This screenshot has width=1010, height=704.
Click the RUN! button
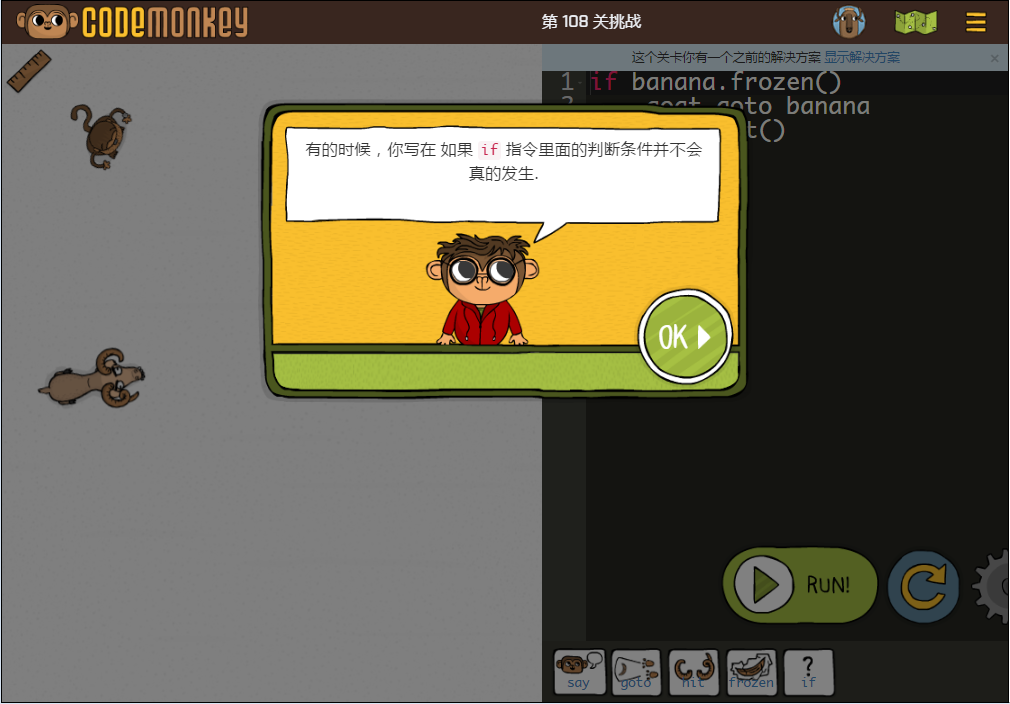click(800, 585)
